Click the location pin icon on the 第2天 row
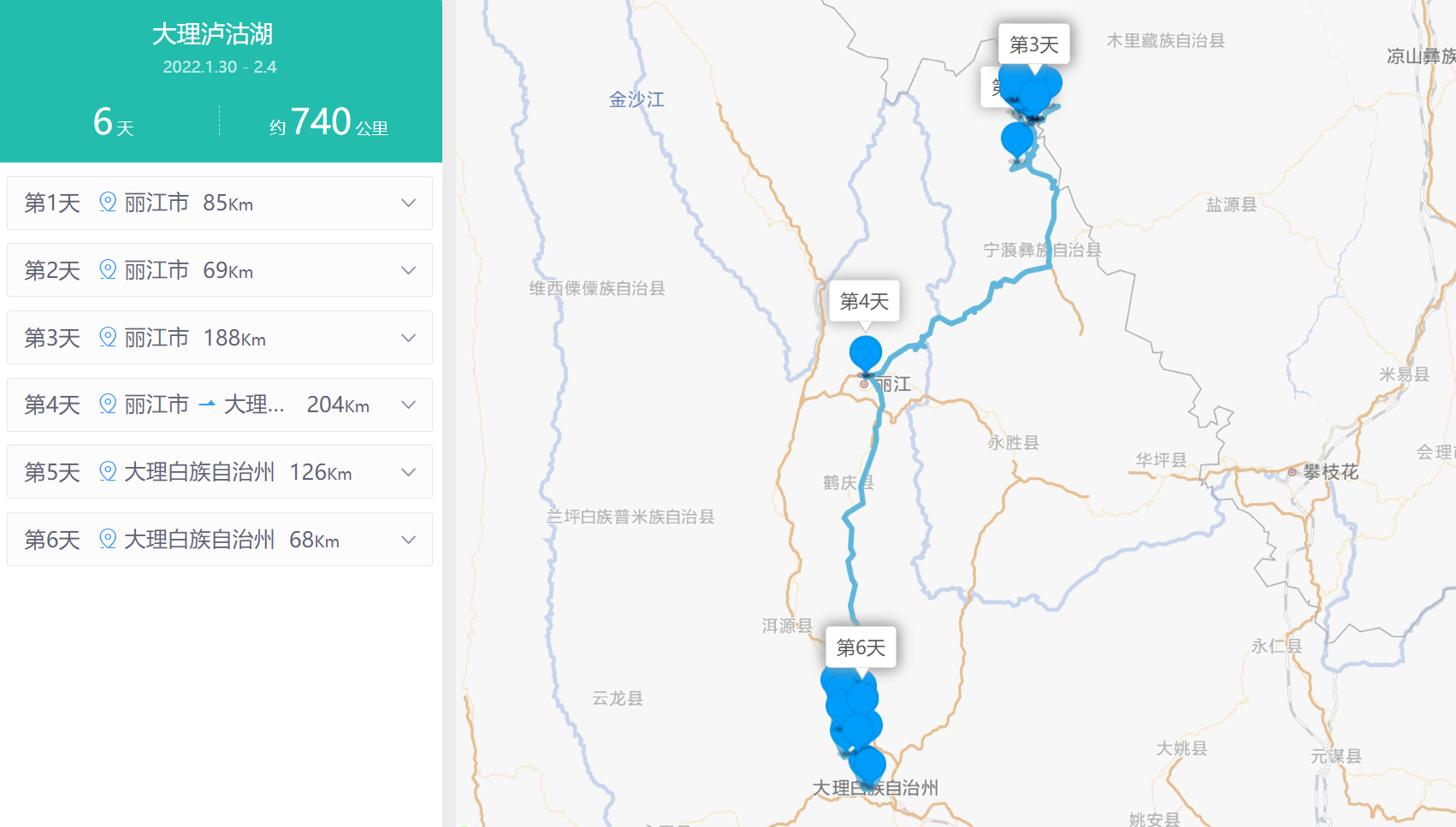The image size is (1456, 827). pos(108,269)
